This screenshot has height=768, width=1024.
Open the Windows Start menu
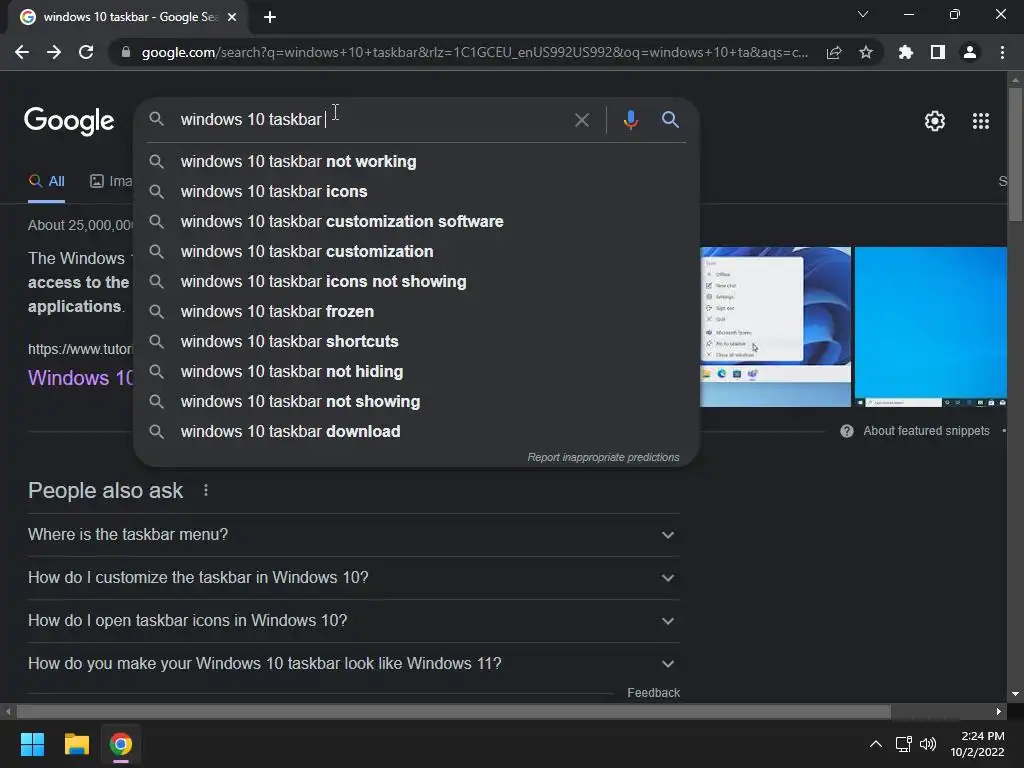tap(32, 744)
